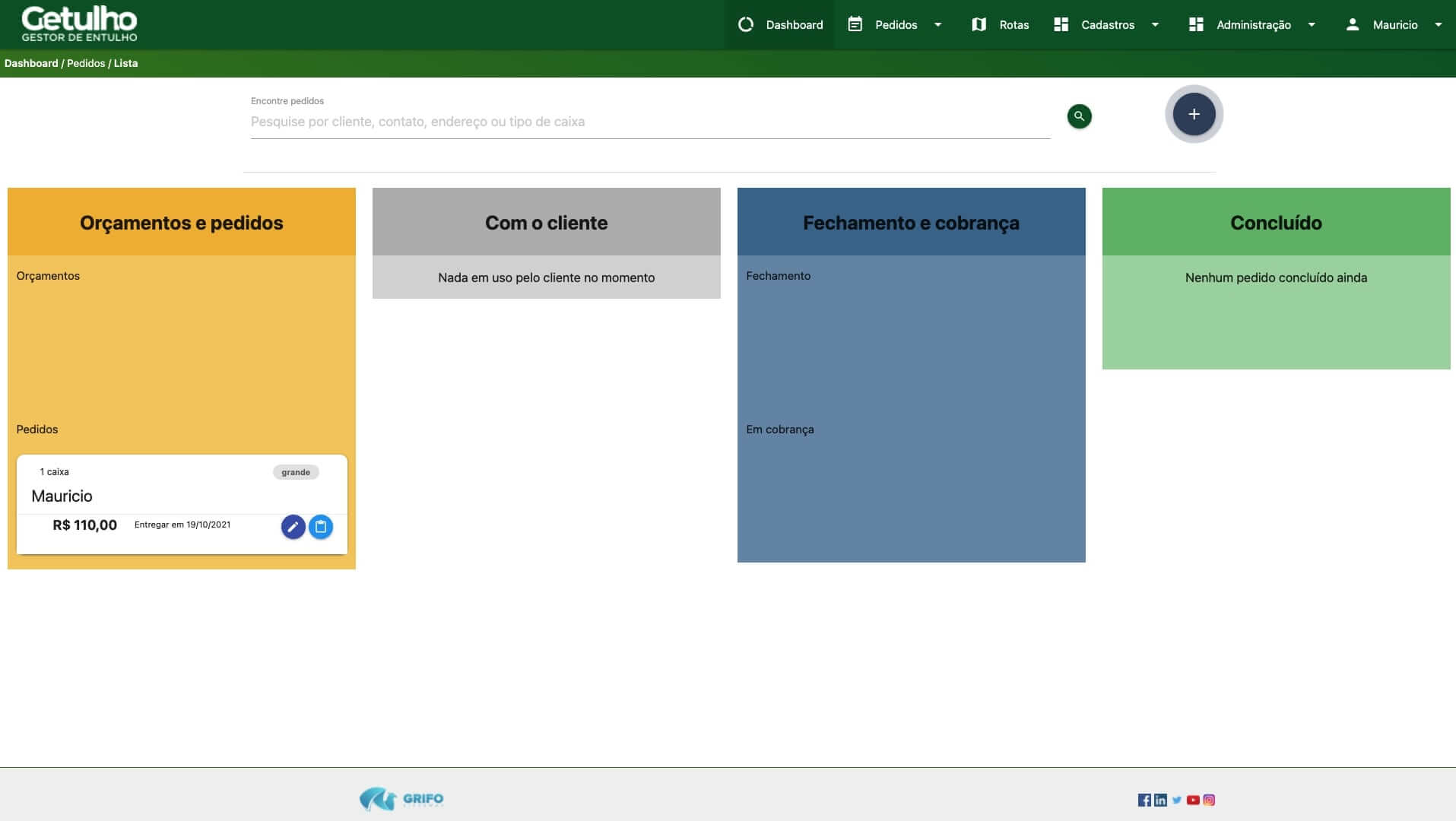The height and width of the screenshot is (821, 1456).
Task: Click the Dashboard circle icon
Action: 745,24
